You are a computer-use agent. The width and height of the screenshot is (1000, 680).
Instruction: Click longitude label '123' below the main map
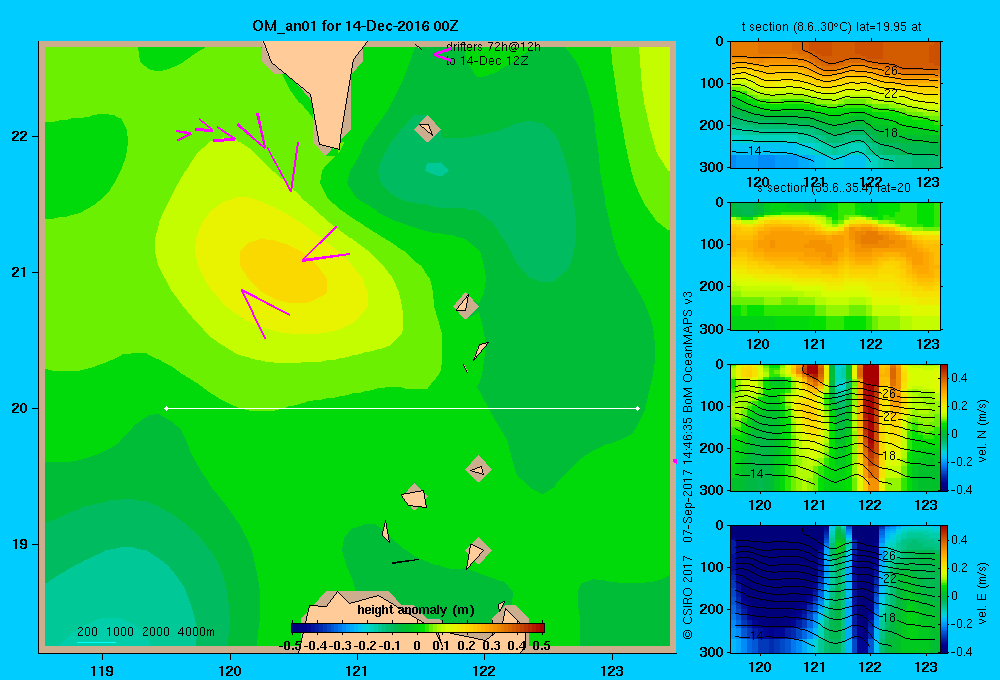(612, 670)
